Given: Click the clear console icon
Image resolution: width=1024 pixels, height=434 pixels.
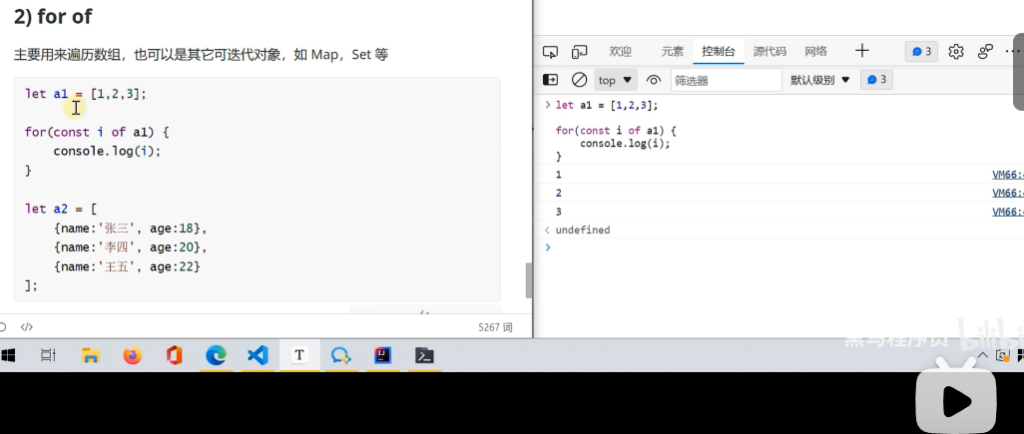Looking at the screenshot, I should 579,80.
